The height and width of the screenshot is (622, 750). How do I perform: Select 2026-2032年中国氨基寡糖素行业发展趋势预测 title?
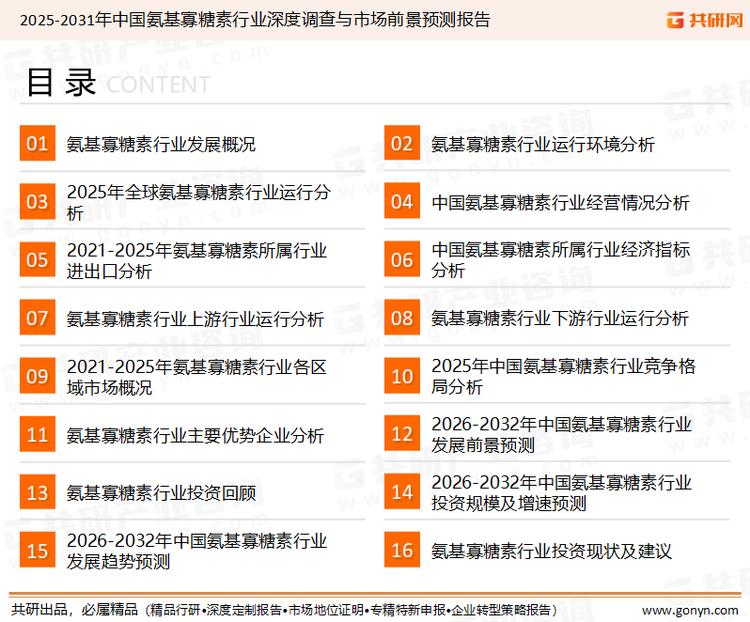pos(197,551)
